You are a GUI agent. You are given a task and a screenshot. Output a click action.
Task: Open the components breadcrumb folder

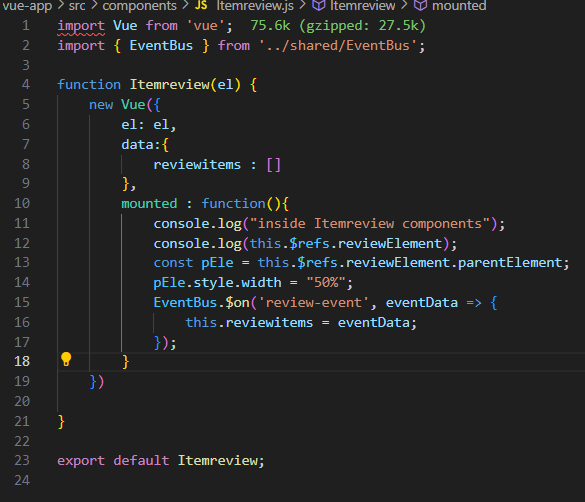click(x=140, y=6)
